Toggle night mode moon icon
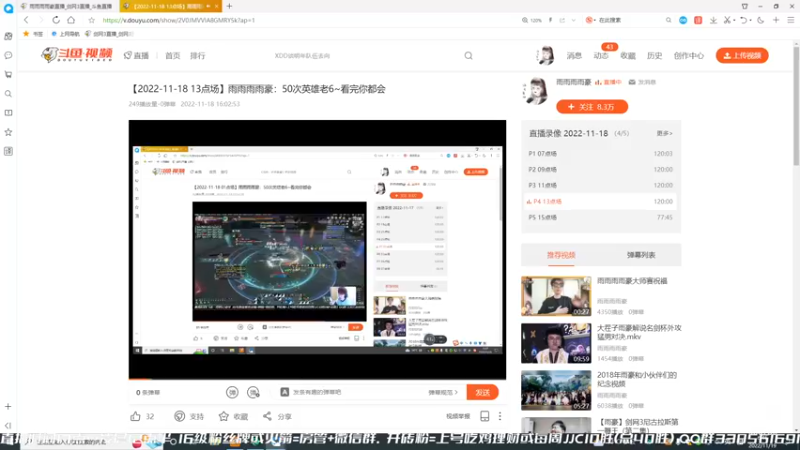Screen dimensions: 800x450 [x=761, y=20]
